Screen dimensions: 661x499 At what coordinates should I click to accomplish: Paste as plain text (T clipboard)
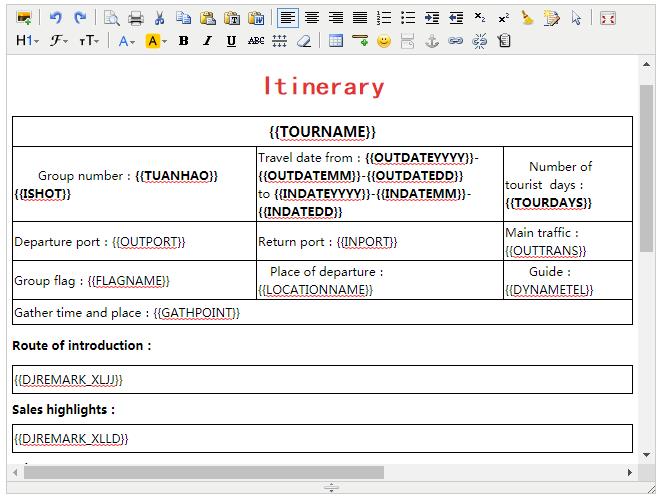[231, 18]
